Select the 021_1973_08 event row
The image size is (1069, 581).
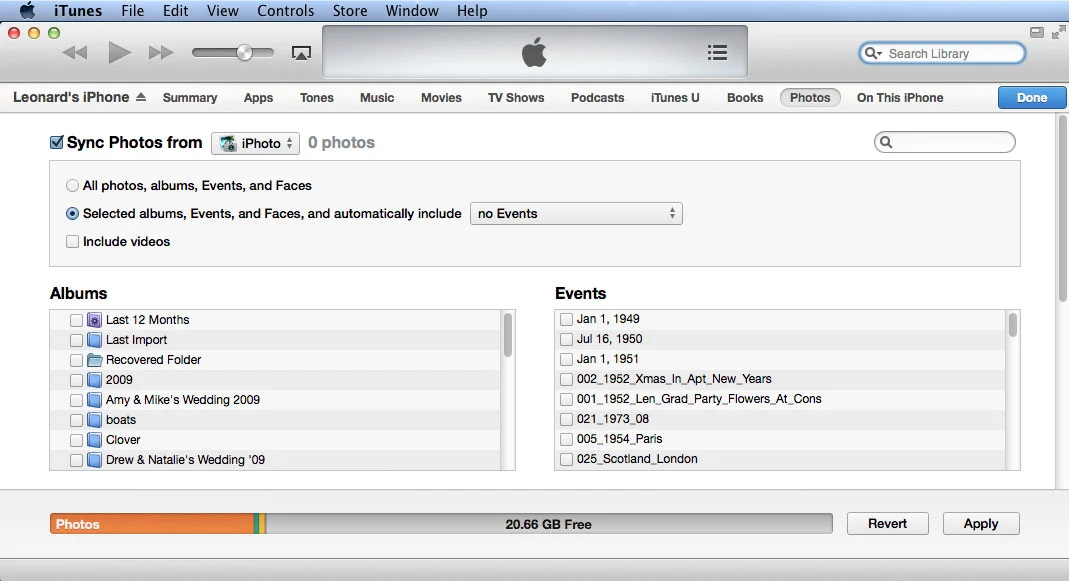click(780, 419)
